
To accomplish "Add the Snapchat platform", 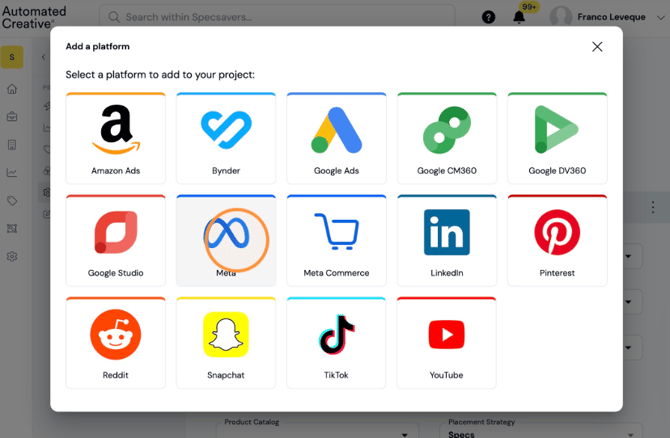I will coord(226,343).
